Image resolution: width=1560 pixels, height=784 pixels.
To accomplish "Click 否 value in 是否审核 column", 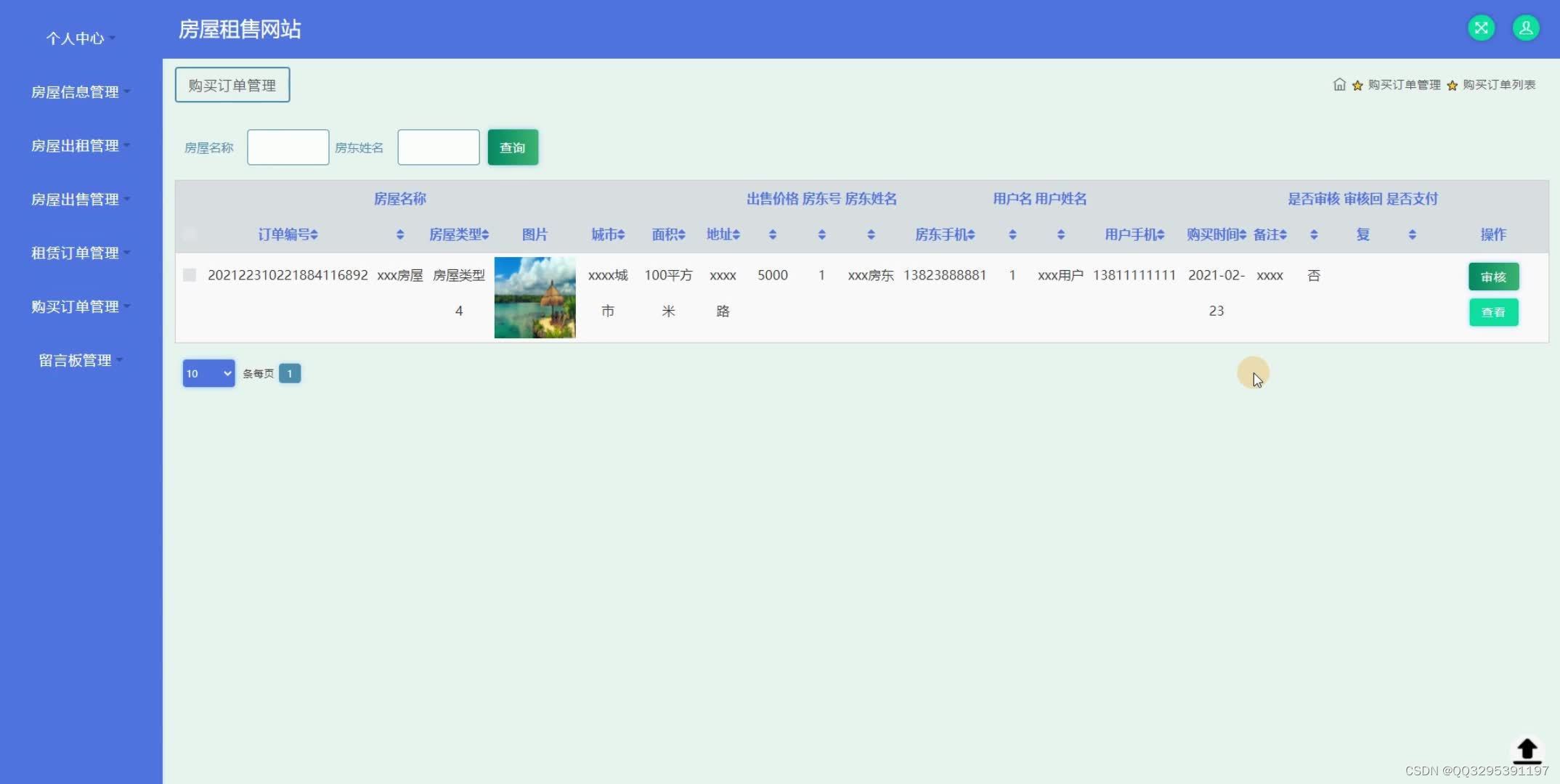I will pos(1314,275).
